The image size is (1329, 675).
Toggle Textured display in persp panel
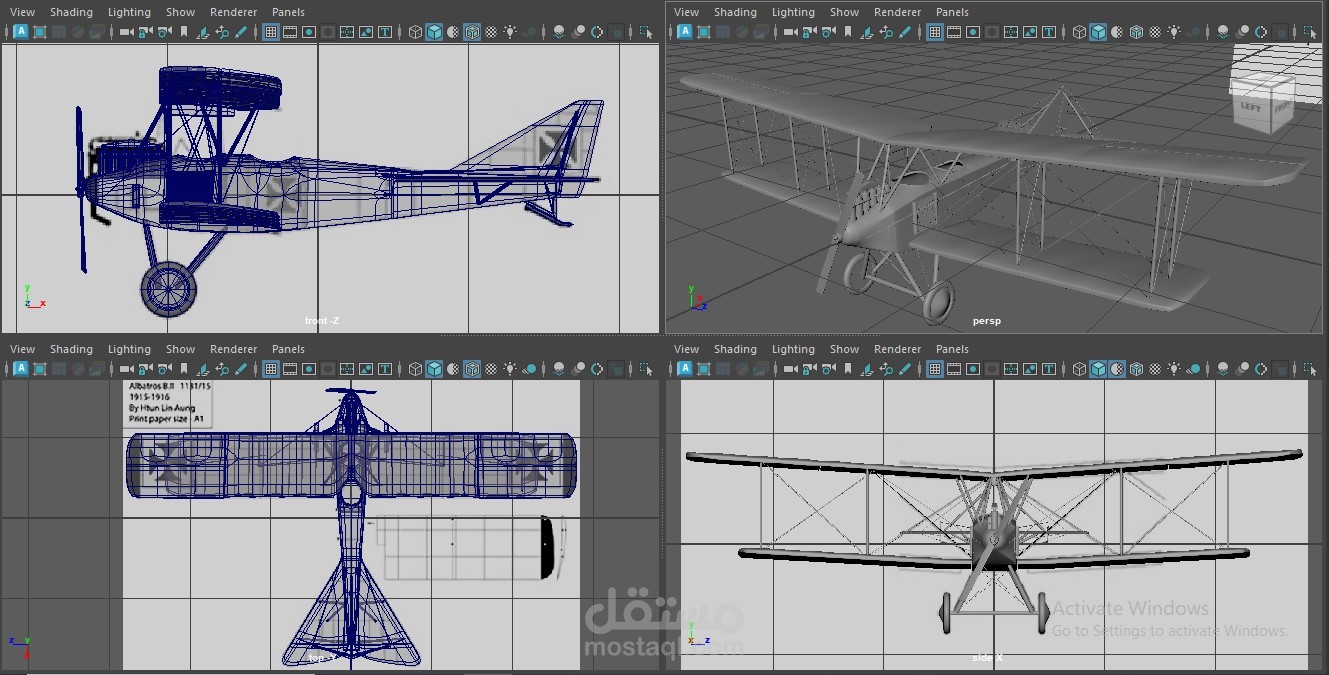tap(1155, 32)
